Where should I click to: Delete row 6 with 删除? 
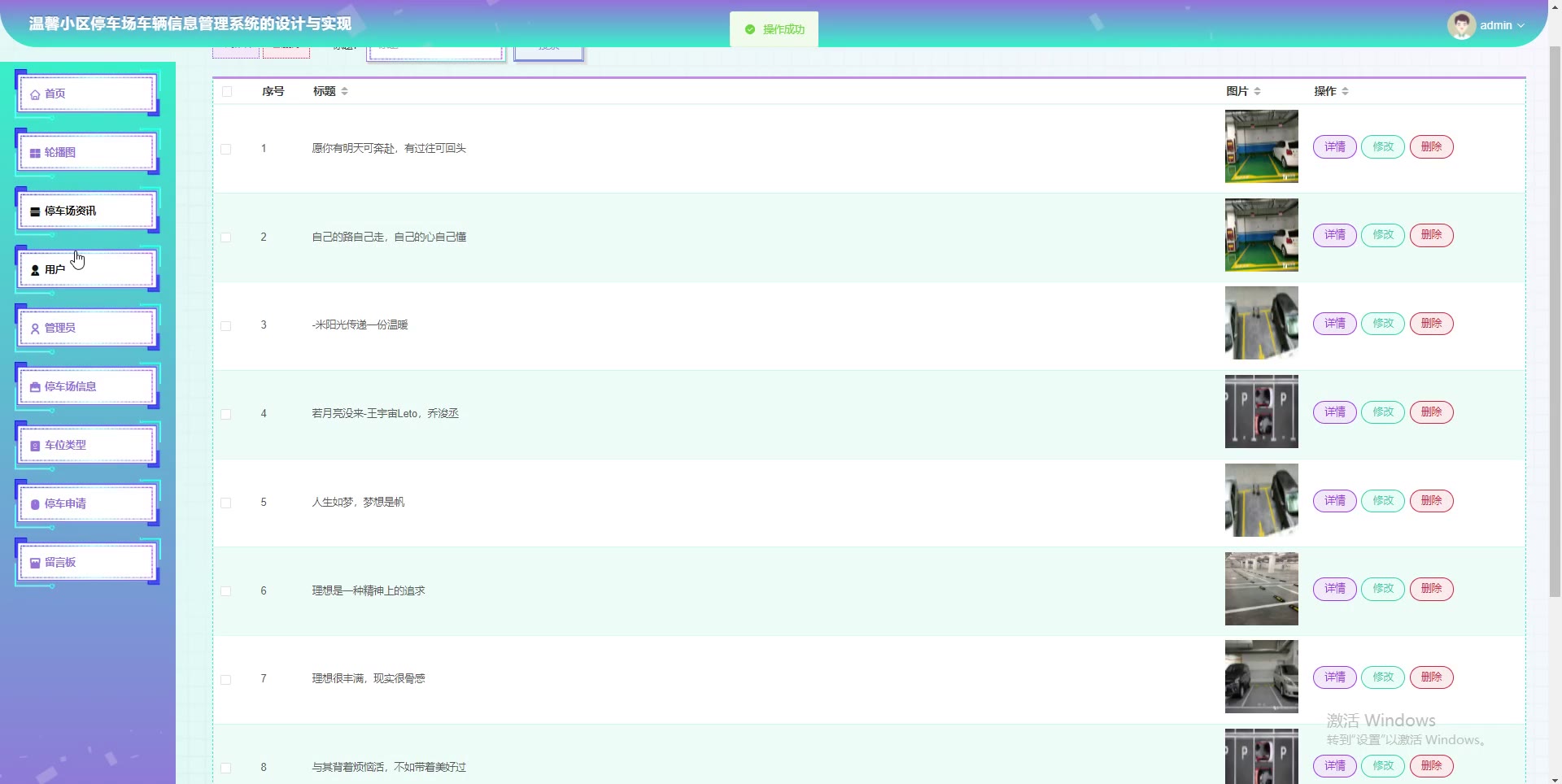tap(1432, 589)
